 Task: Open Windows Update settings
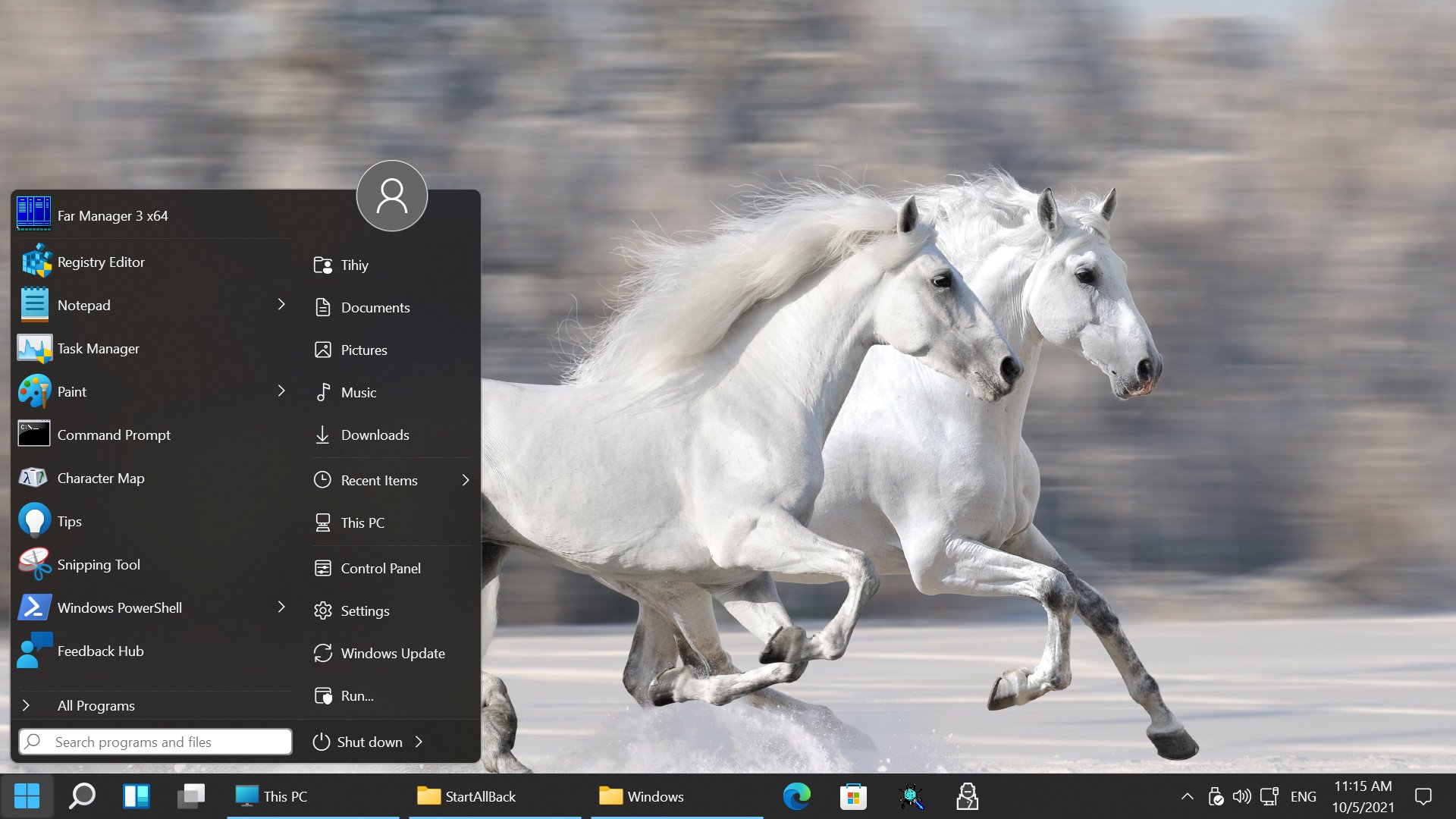click(x=393, y=652)
